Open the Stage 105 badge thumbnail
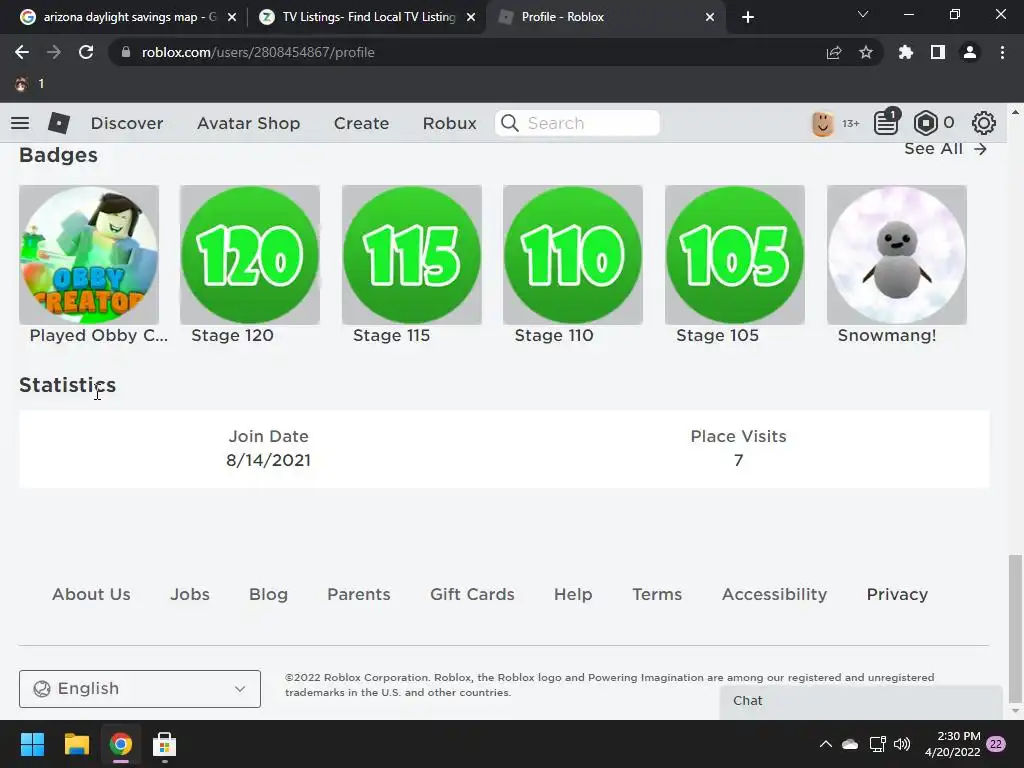 click(735, 255)
